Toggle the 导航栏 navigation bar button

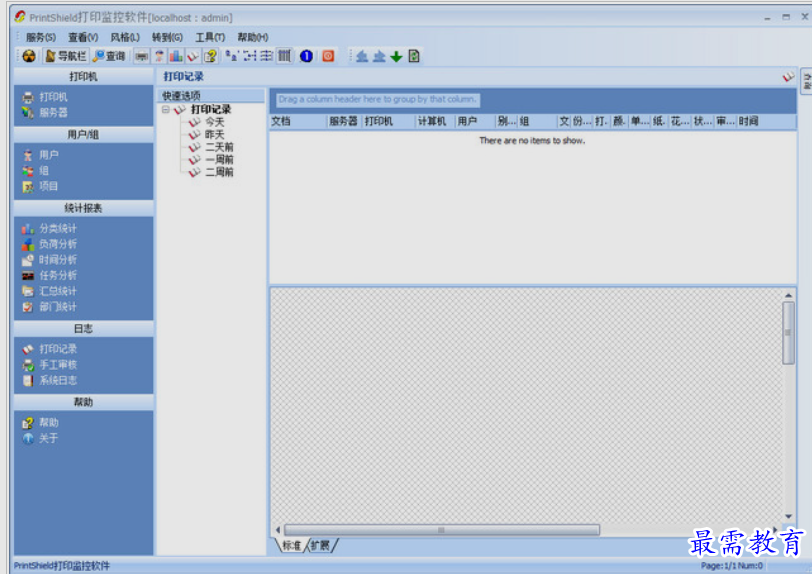(65, 56)
